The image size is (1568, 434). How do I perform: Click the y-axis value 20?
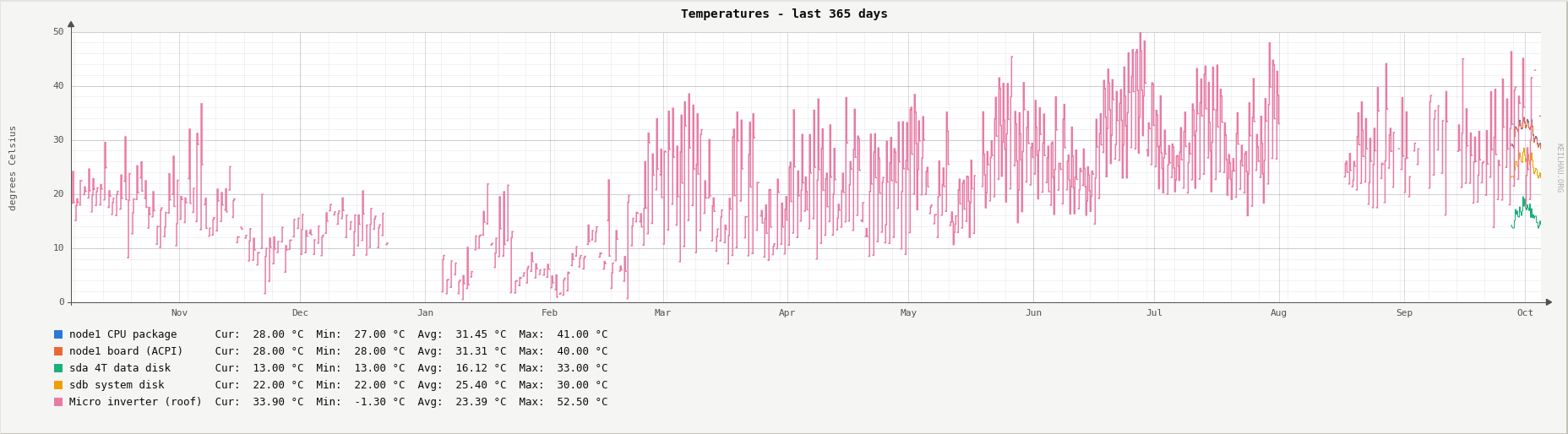tap(58, 194)
